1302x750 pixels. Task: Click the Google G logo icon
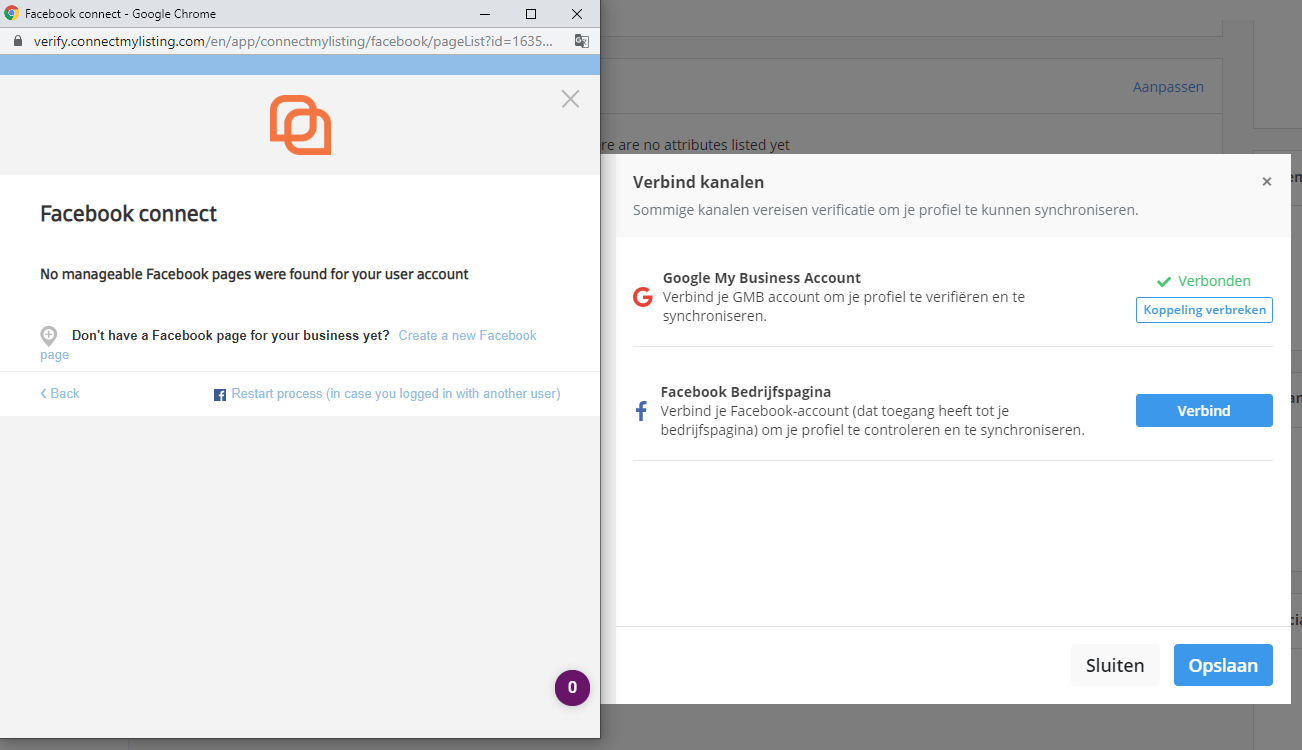pyautogui.click(x=642, y=297)
